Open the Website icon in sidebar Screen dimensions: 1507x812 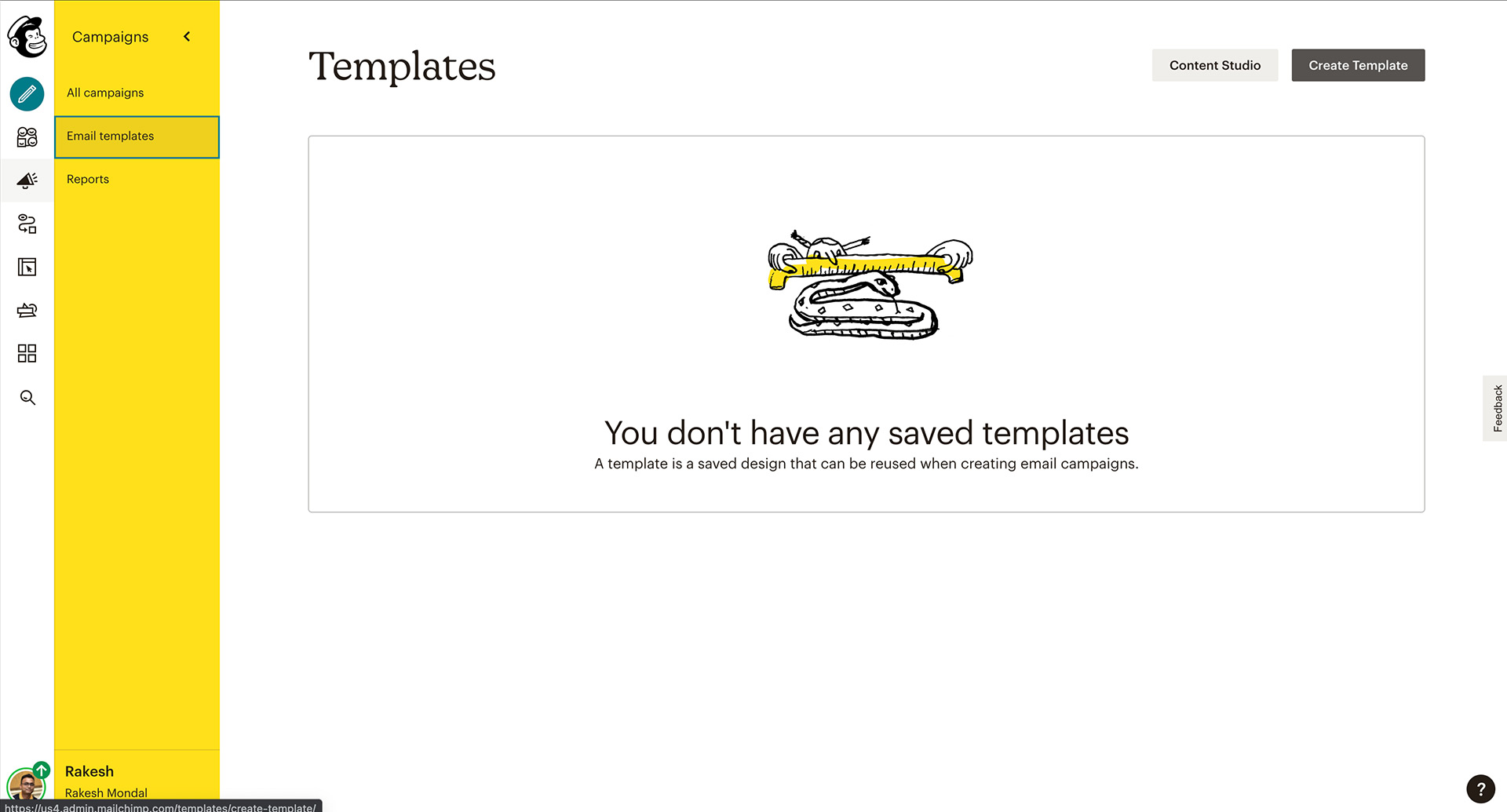(x=27, y=268)
